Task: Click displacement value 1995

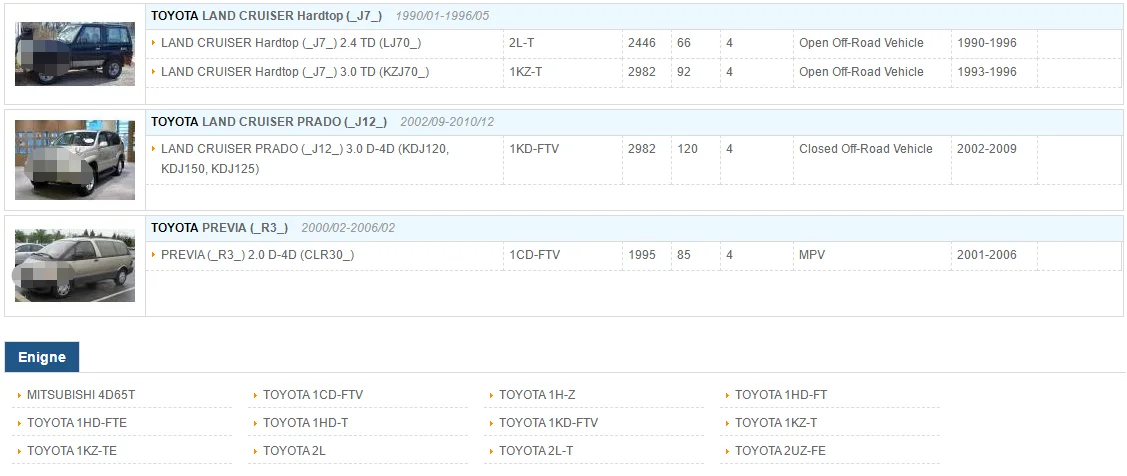Action: coord(642,255)
